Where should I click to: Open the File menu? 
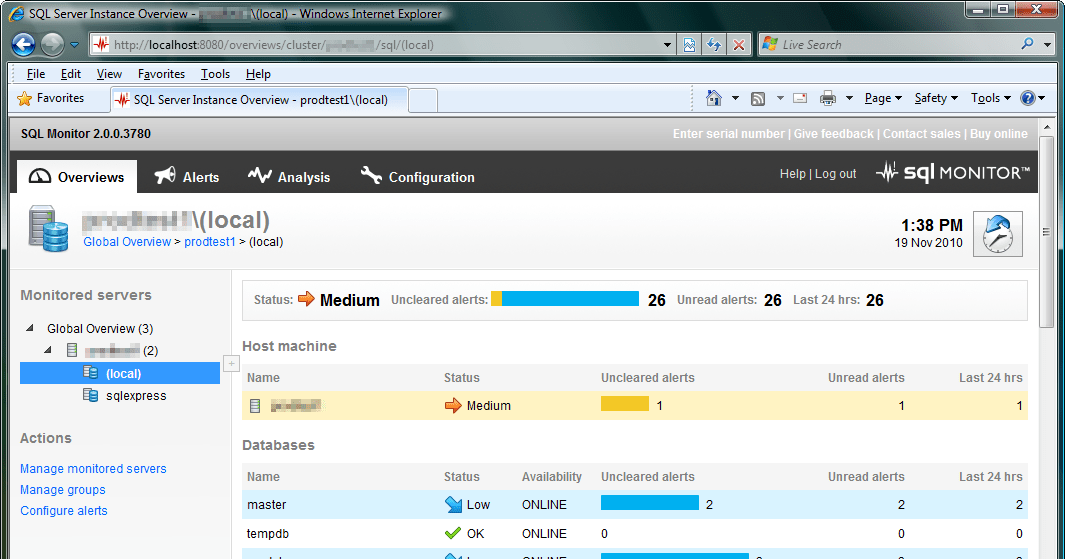pyautogui.click(x=35, y=74)
